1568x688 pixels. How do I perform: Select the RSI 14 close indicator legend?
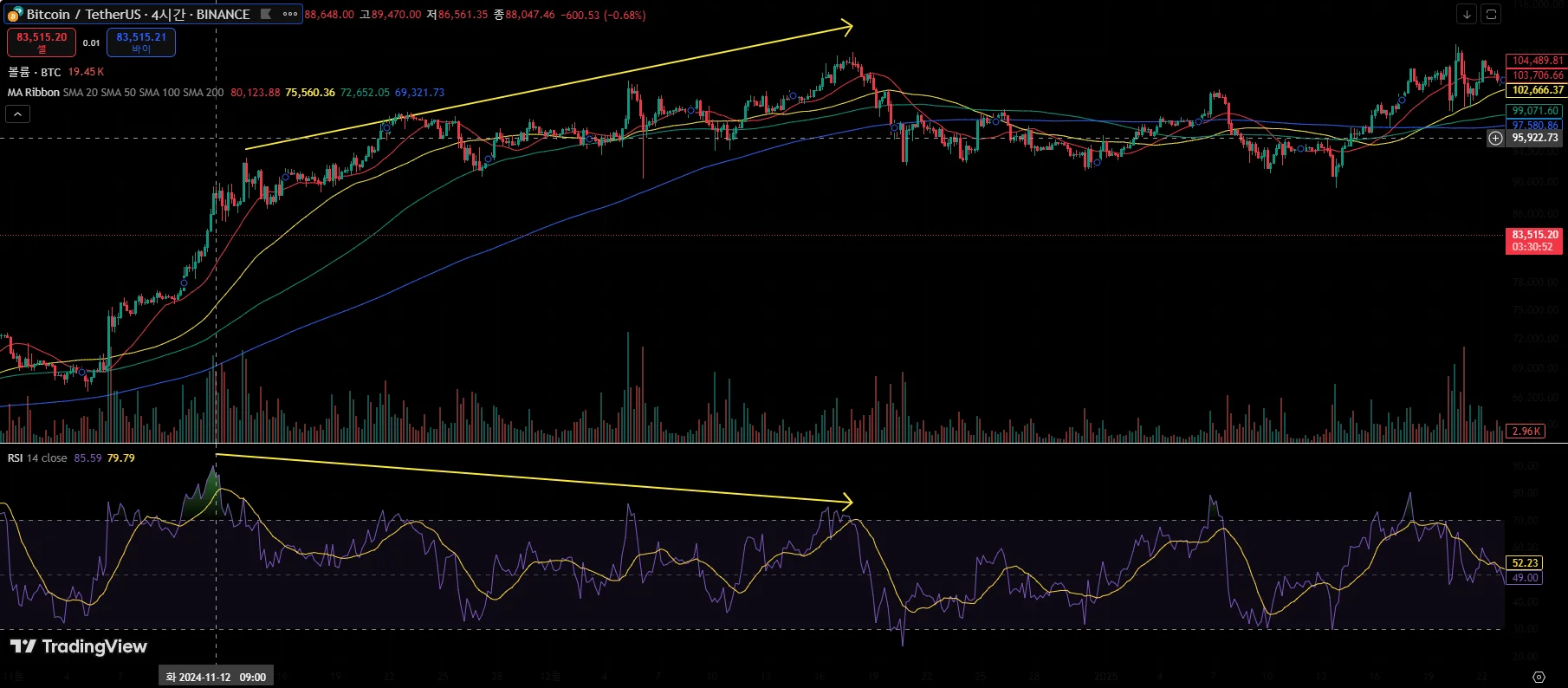pos(37,458)
